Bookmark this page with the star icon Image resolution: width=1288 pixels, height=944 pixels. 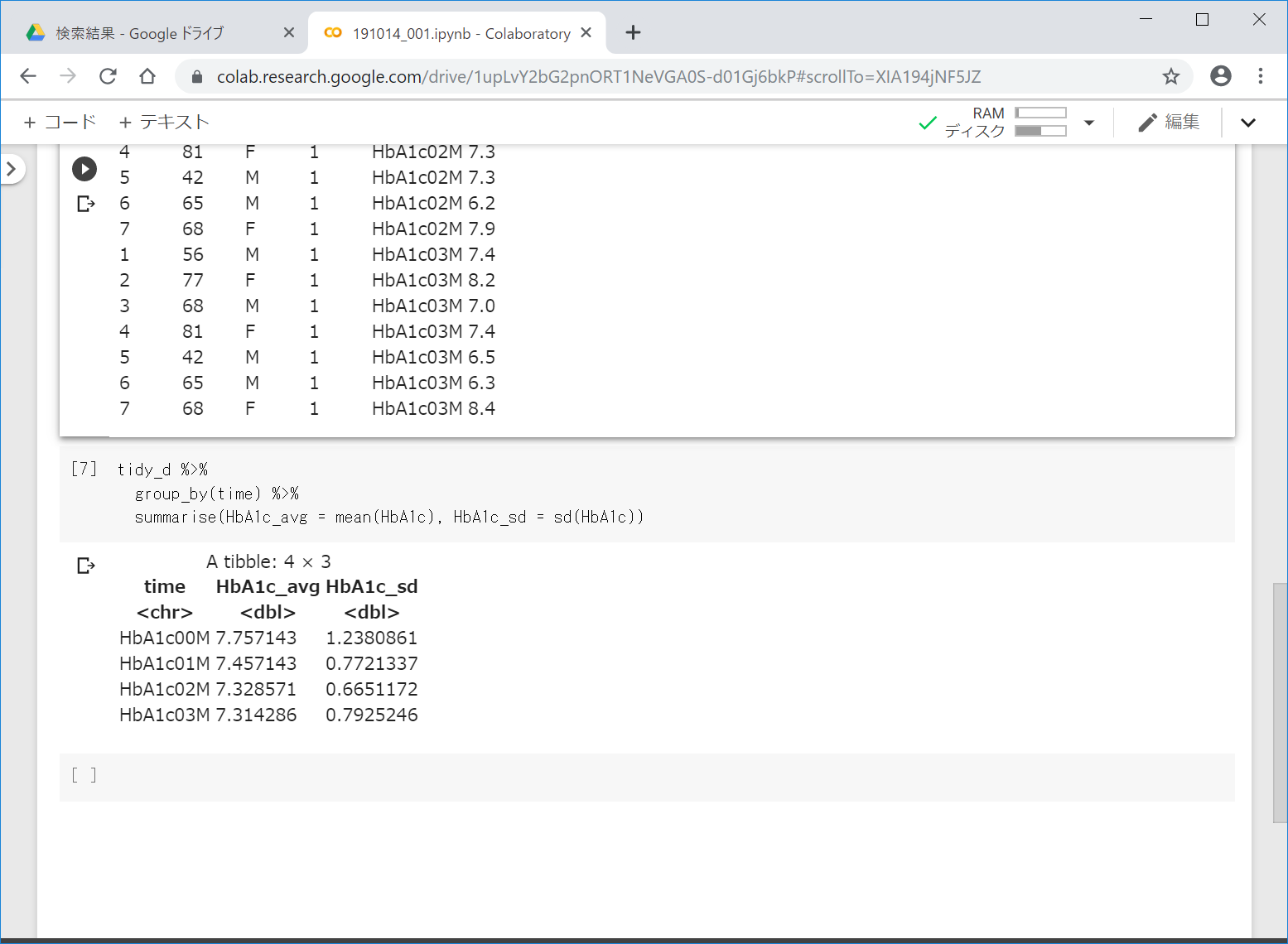[1170, 77]
